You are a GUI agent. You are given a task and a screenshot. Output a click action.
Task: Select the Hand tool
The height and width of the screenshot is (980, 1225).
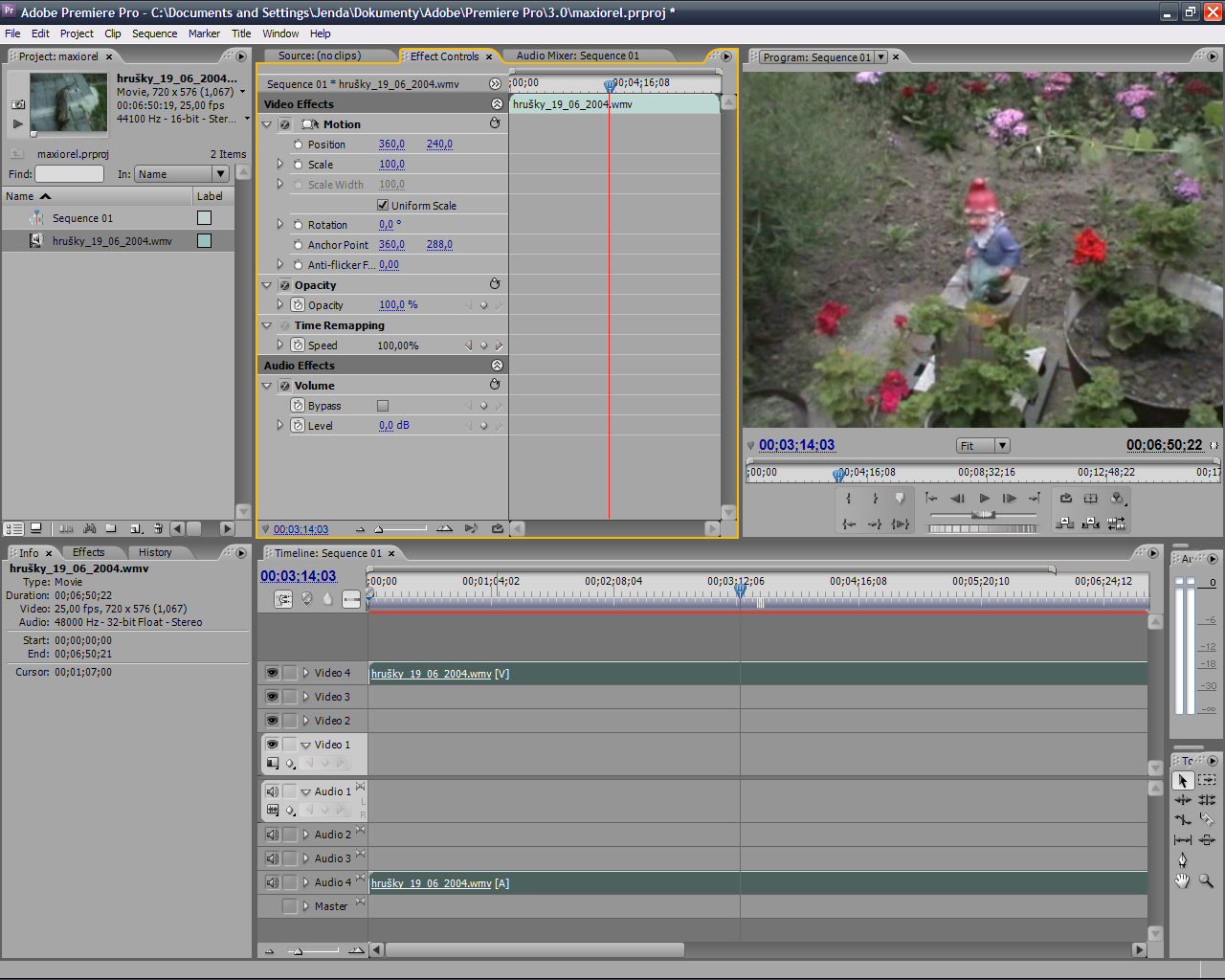[1182, 880]
